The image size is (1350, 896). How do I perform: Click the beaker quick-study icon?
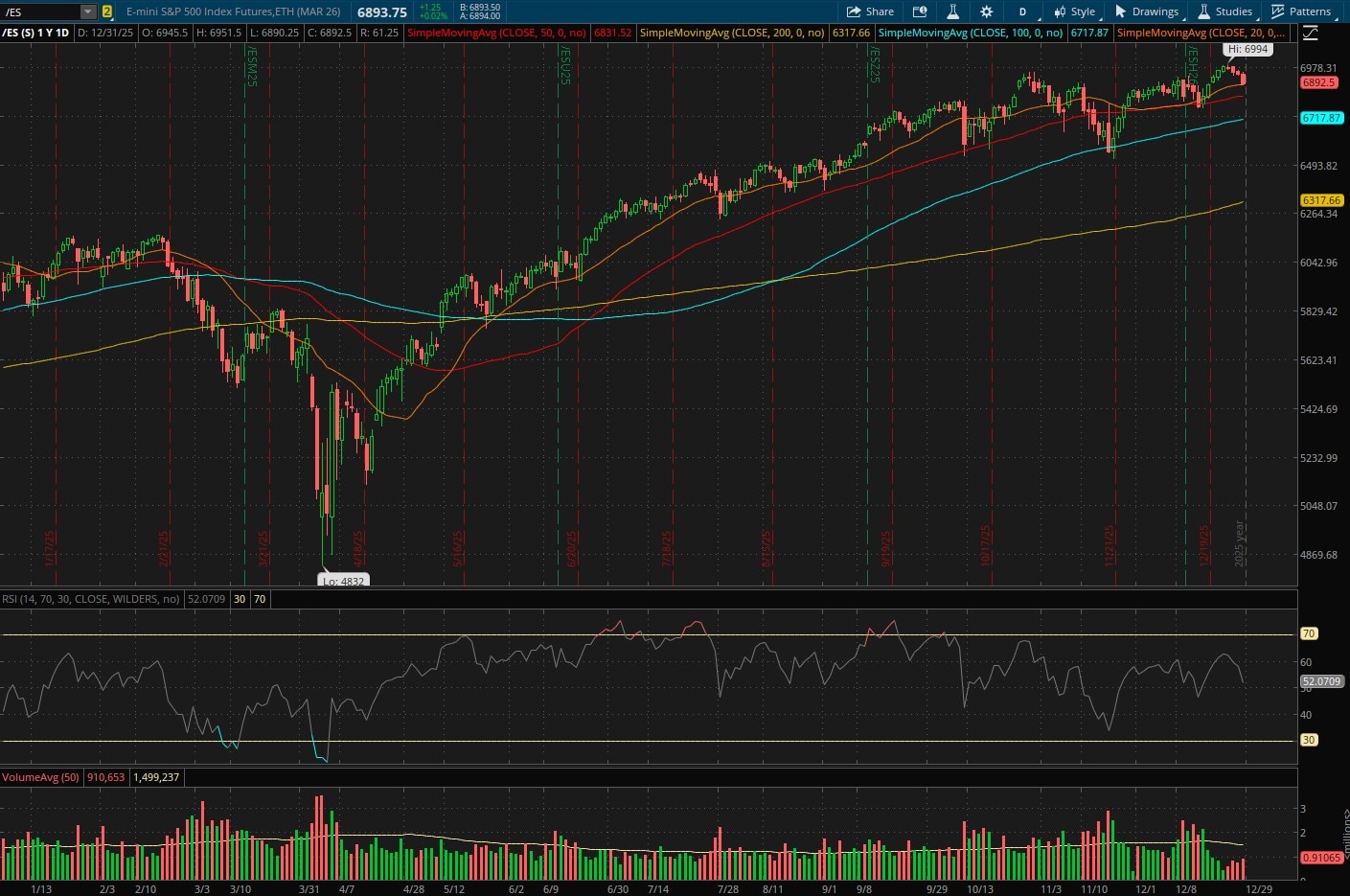click(x=952, y=11)
